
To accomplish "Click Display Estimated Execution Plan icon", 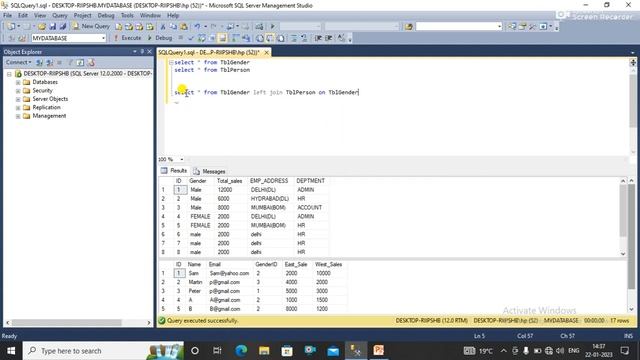I will pos(202,38).
